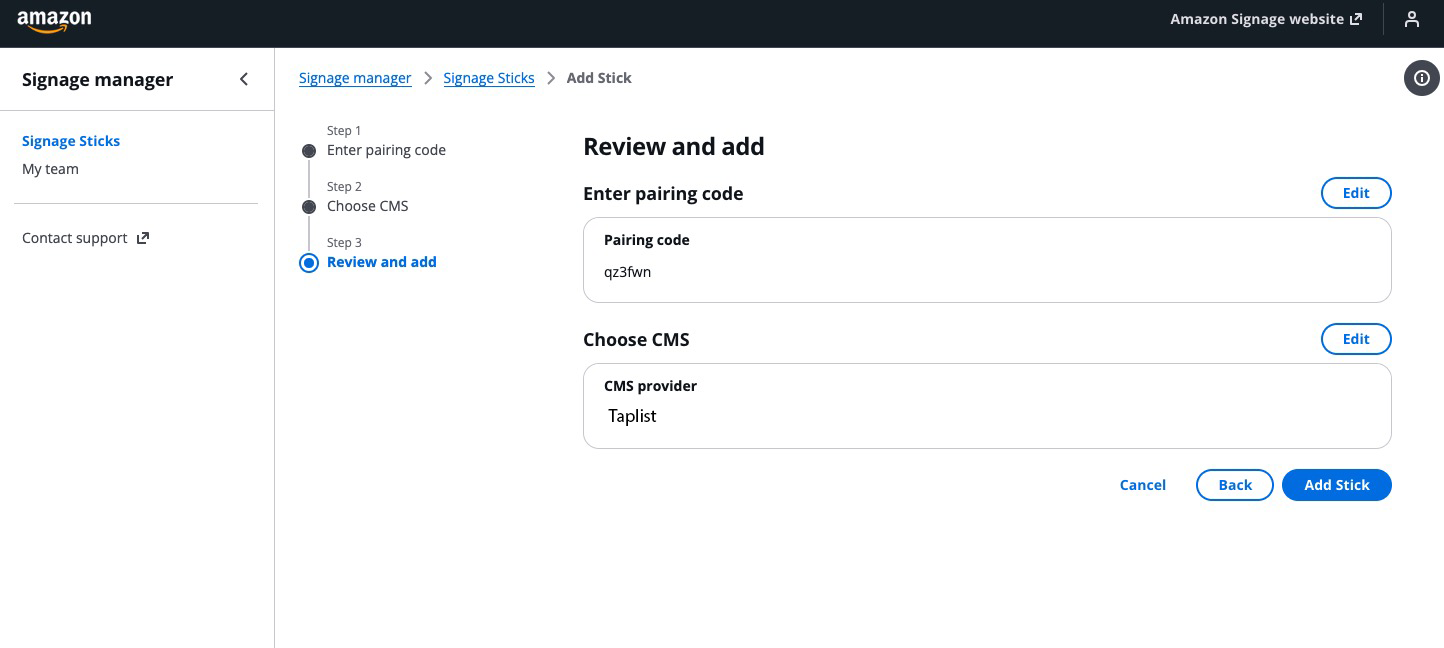Jump to Step 1 Enter pairing code
The image size is (1444, 648).
386,150
